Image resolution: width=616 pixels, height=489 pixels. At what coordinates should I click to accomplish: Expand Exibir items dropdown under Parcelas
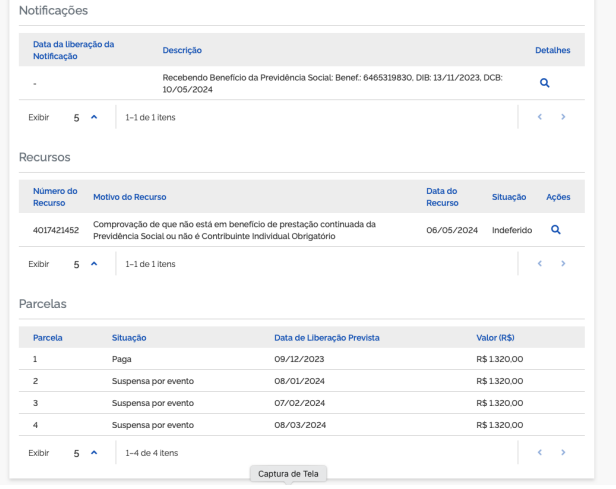coord(94,453)
